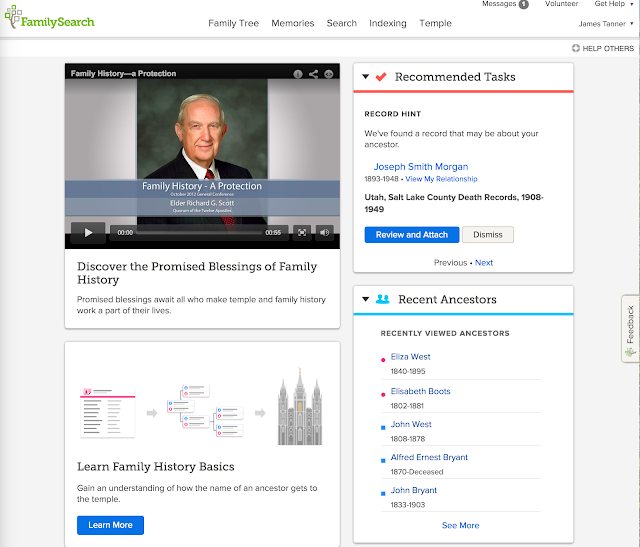
Task: Click the eye icon on video
Action: coord(330,74)
